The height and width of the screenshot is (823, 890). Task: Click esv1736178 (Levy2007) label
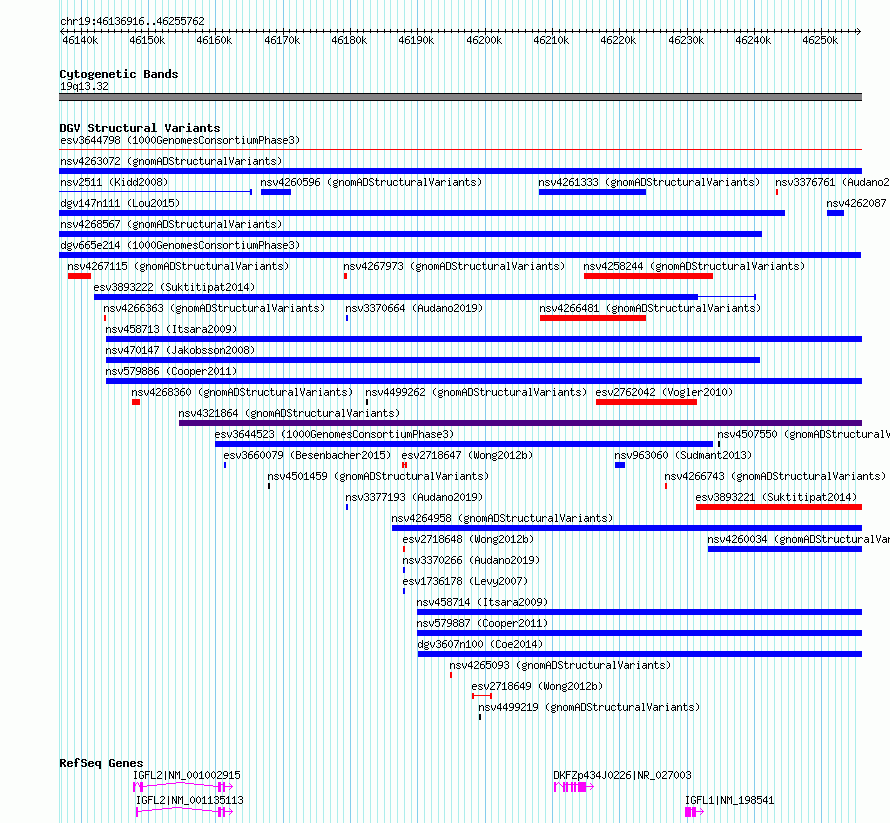pyautogui.click(x=465, y=581)
